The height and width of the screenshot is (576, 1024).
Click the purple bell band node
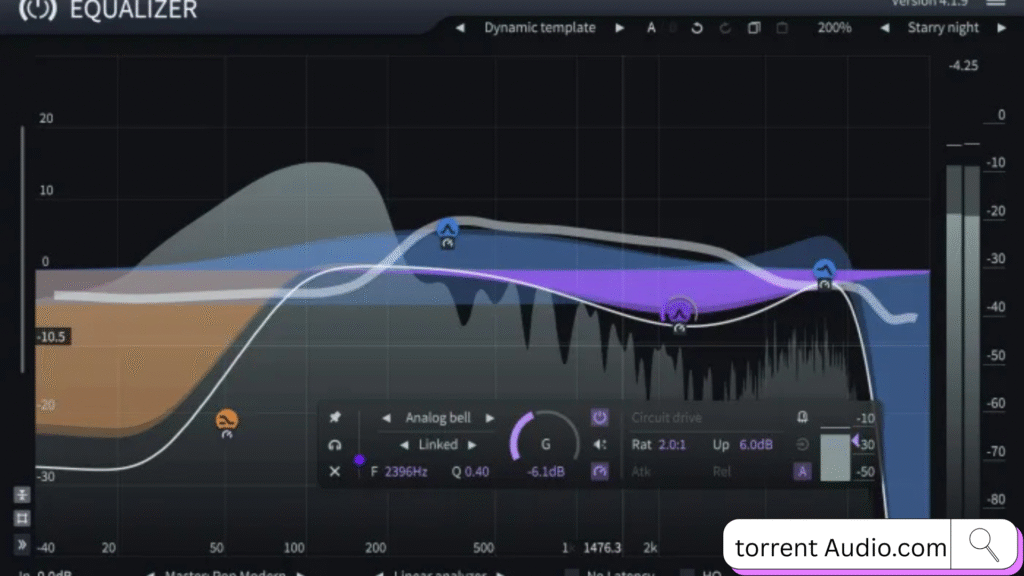[680, 311]
